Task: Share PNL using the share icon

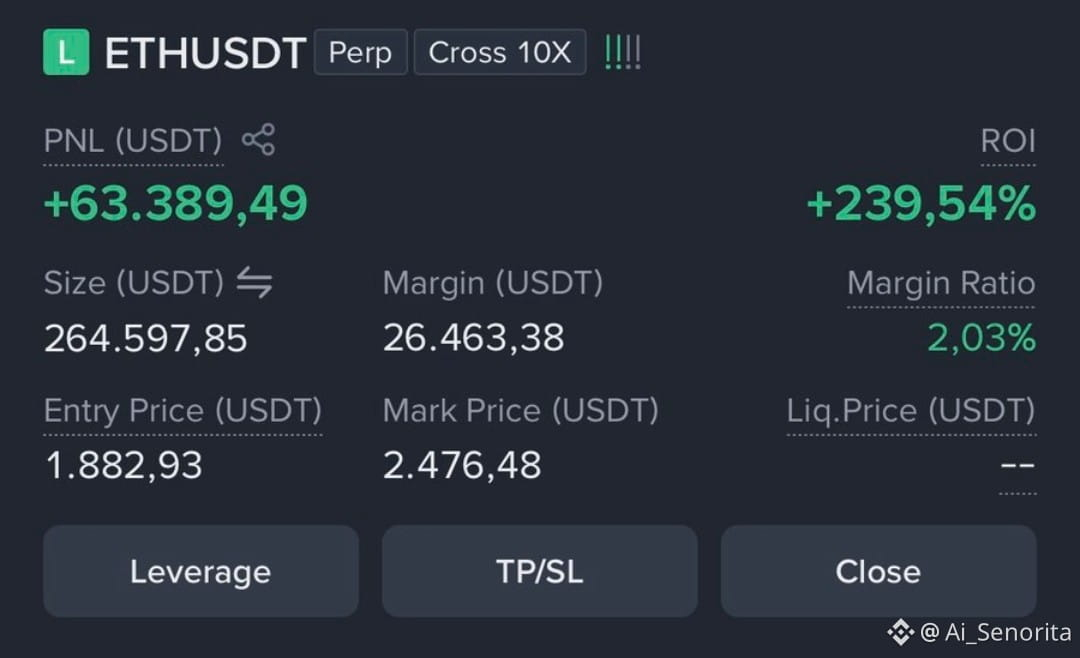Action: 258,140
